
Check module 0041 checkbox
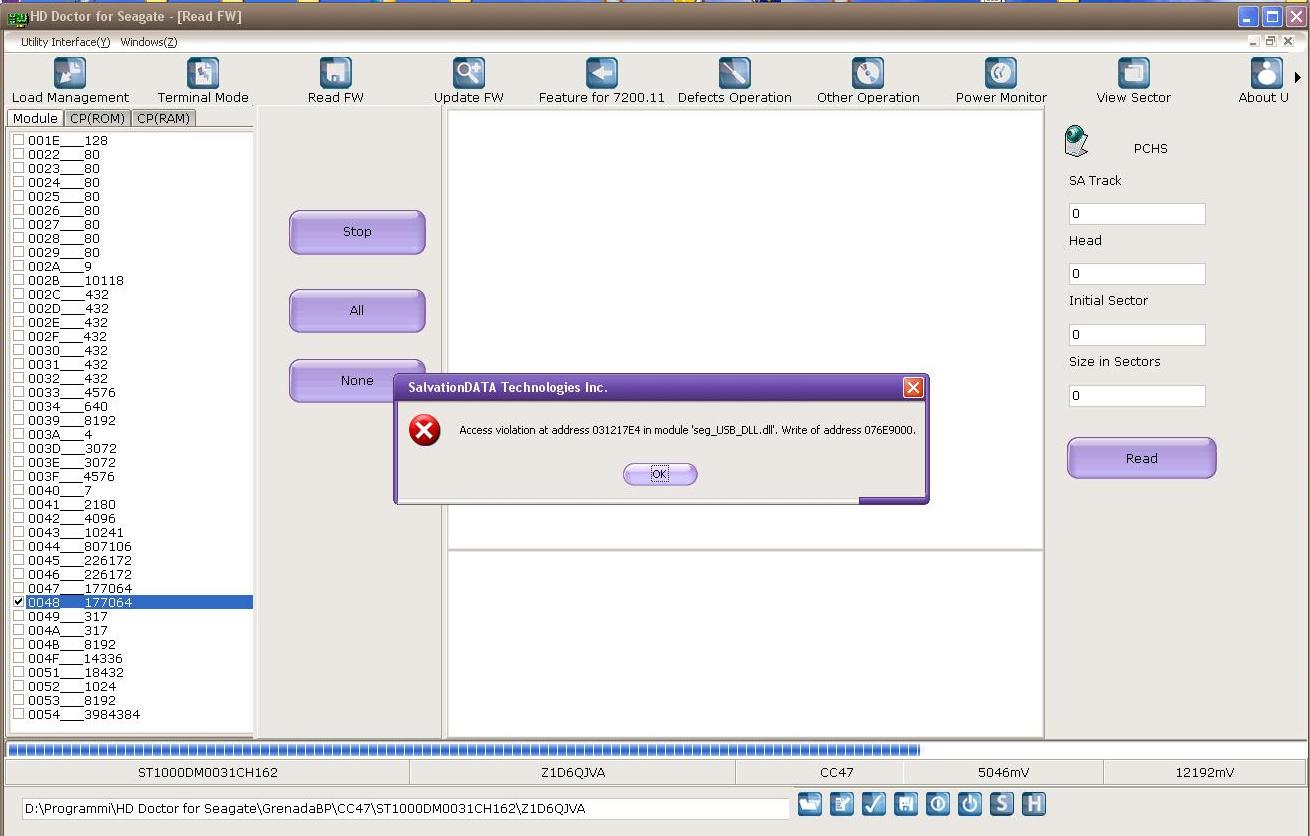18,504
